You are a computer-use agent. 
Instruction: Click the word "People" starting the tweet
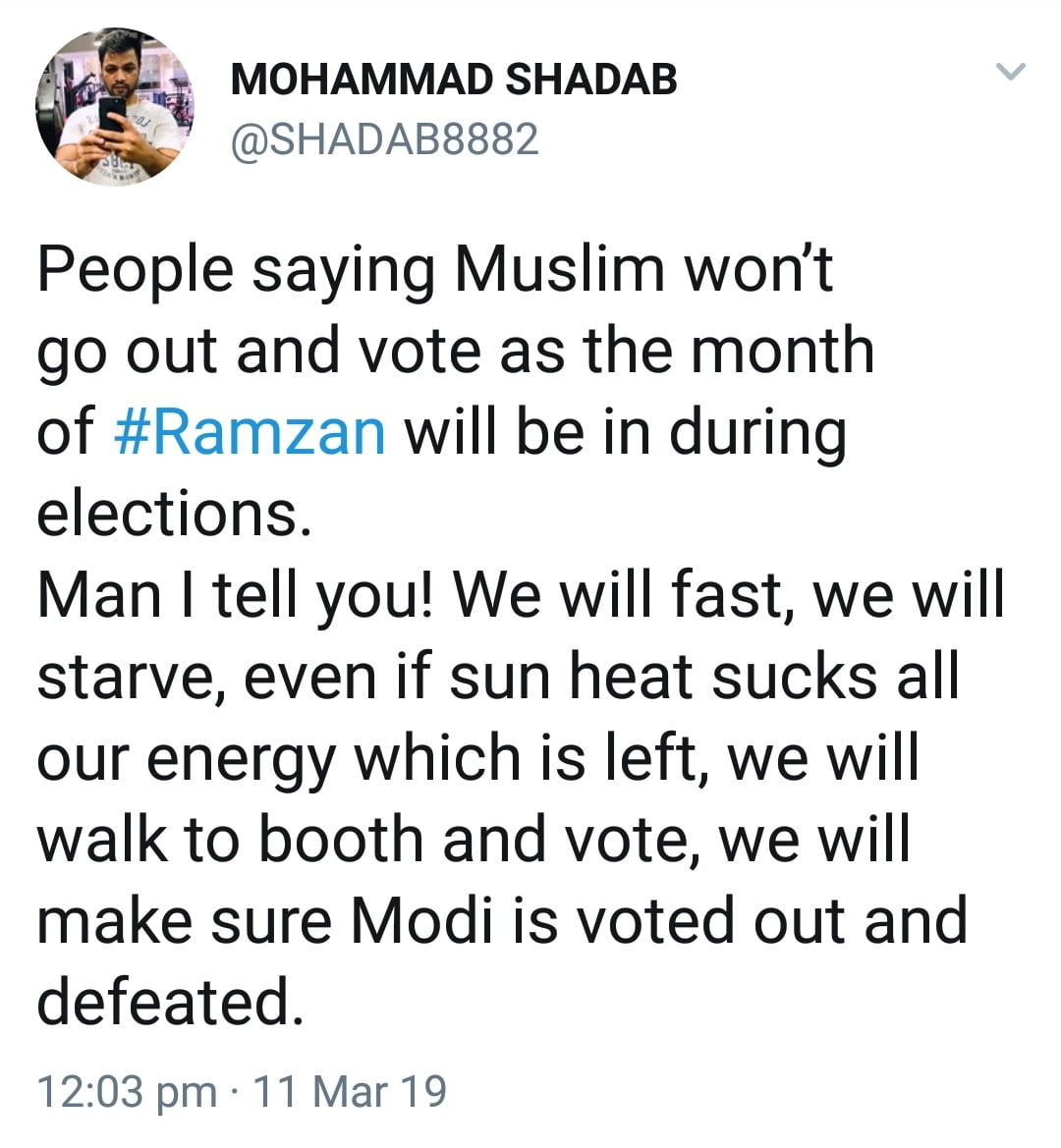click(135, 270)
